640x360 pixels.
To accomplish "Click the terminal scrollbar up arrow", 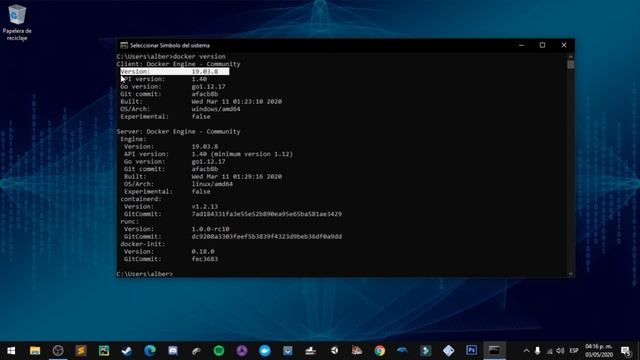I will coord(571,56).
